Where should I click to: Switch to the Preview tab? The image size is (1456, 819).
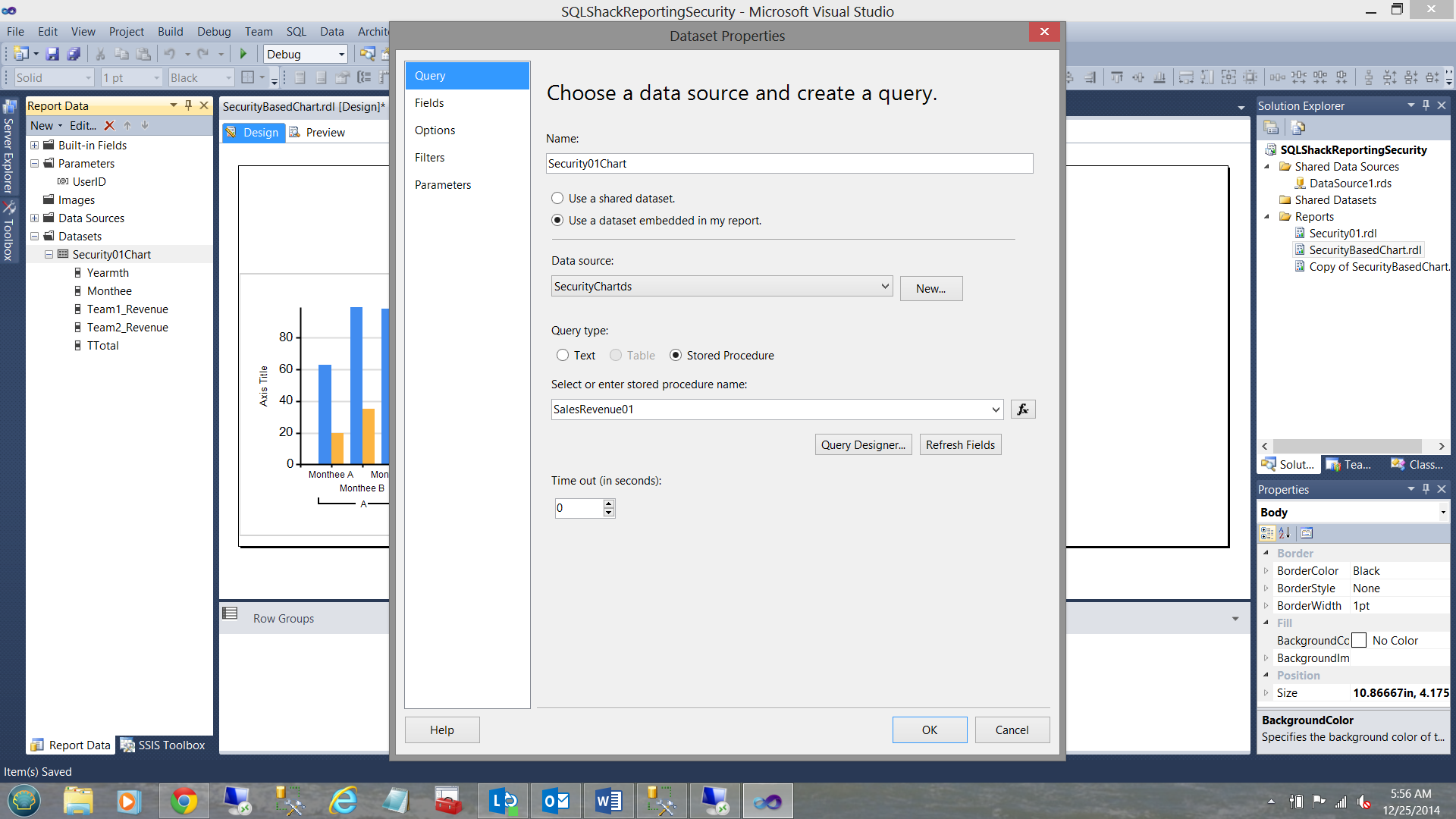point(325,133)
